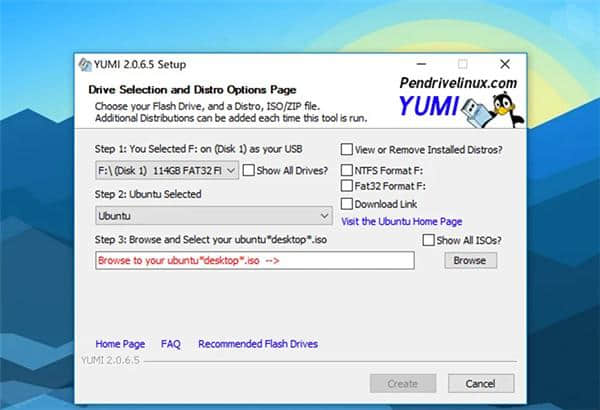Tick NTFS Format F: checkbox
Viewport: 600px width, 410px height.
[x=347, y=170]
